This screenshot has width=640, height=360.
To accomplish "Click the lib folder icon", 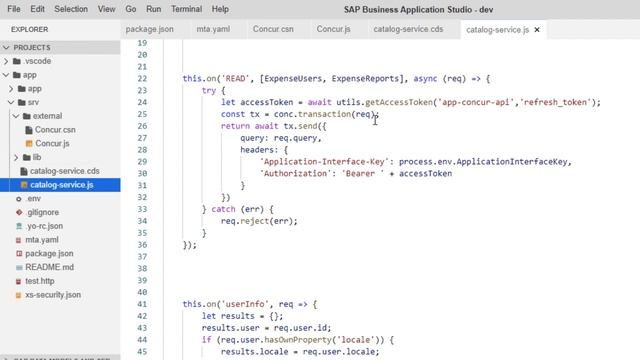I will click(27, 158).
